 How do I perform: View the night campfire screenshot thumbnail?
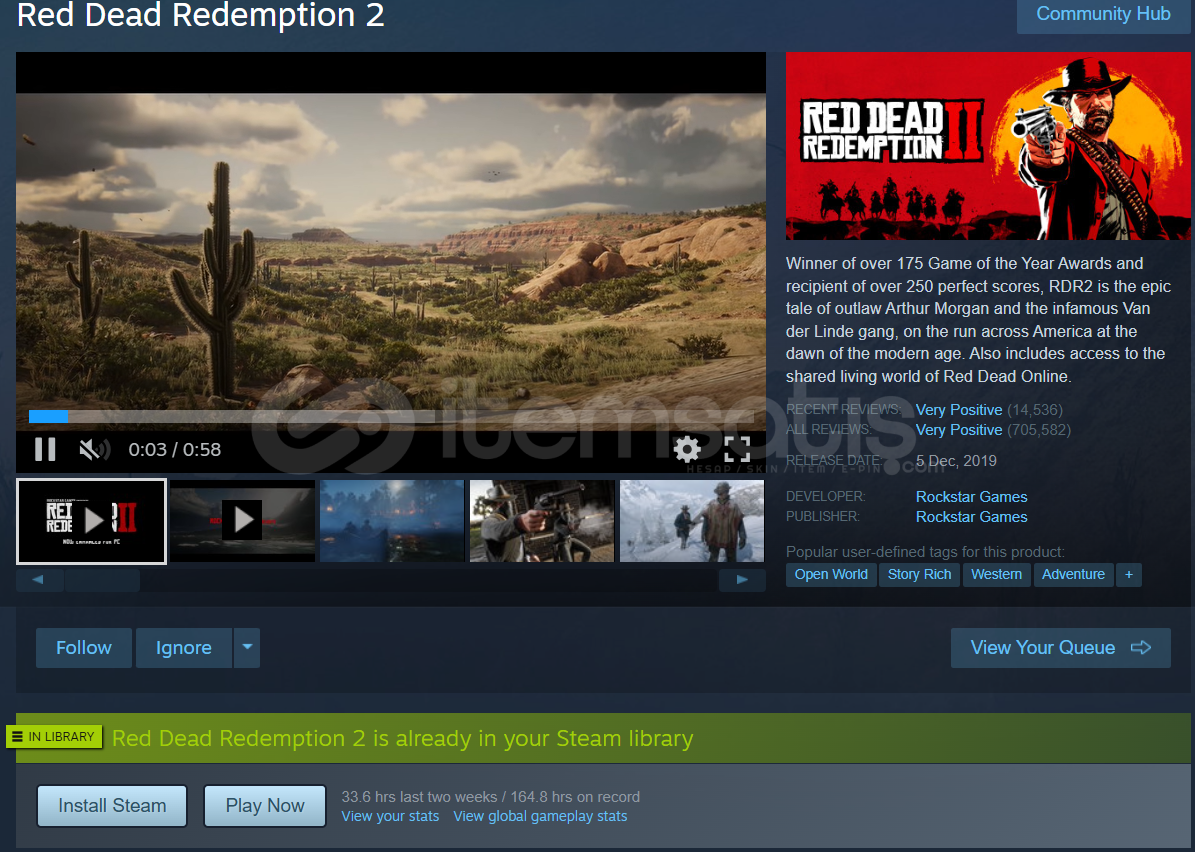pyautogui.click(x=392, y=521)
